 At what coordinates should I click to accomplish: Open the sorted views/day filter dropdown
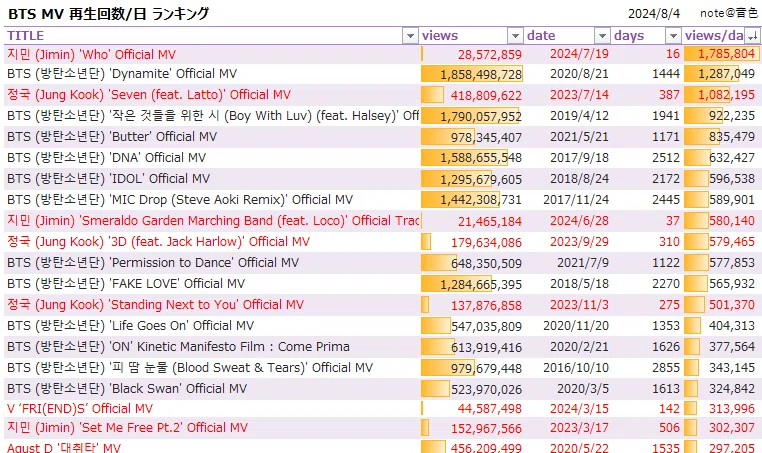tap(752, 36)
